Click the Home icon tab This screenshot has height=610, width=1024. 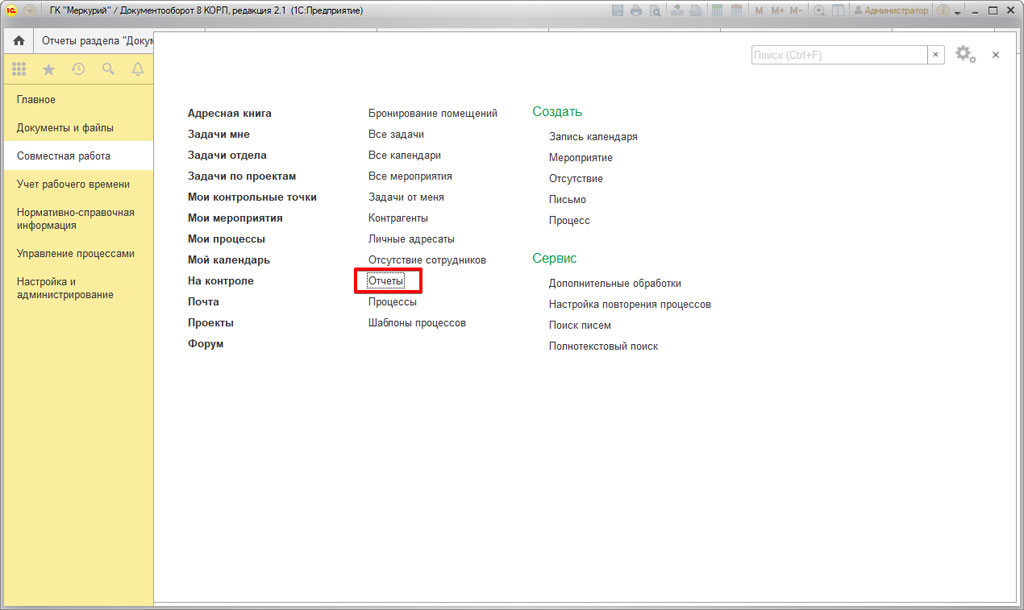point(18,41)
